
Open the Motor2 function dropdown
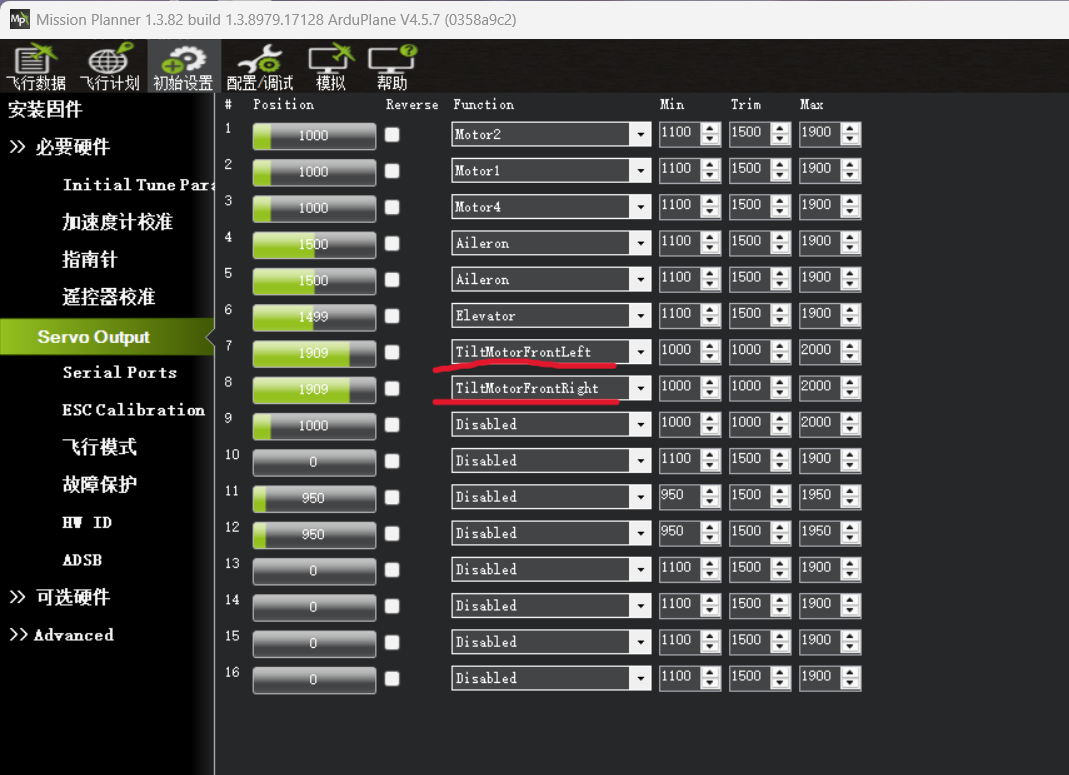coord(640,135)
